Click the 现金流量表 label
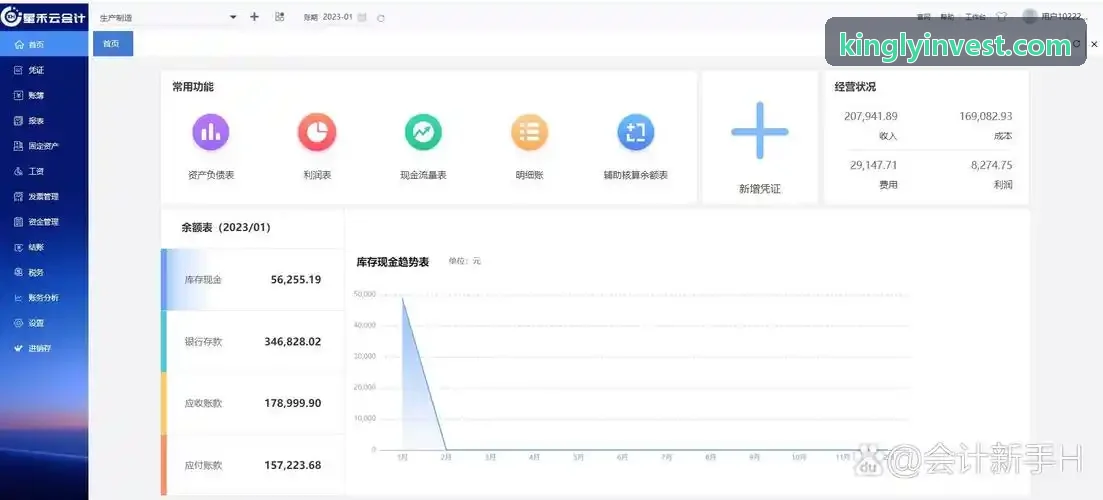 coord(423,175)
